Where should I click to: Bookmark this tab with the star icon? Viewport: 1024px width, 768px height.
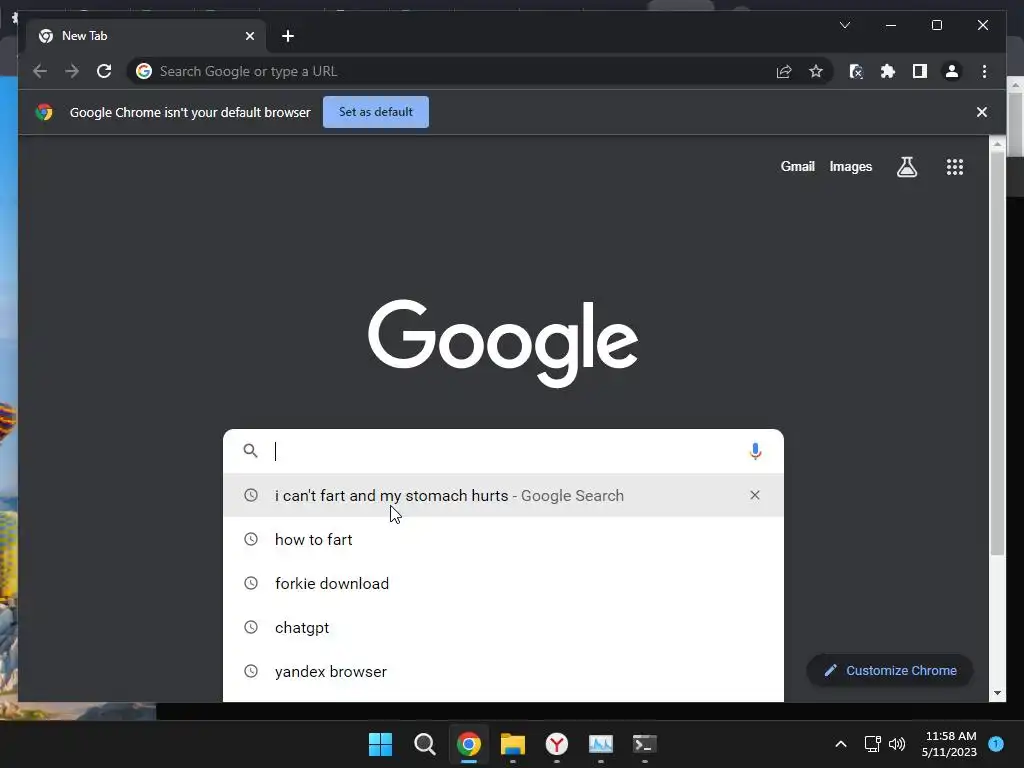(816, 71)
